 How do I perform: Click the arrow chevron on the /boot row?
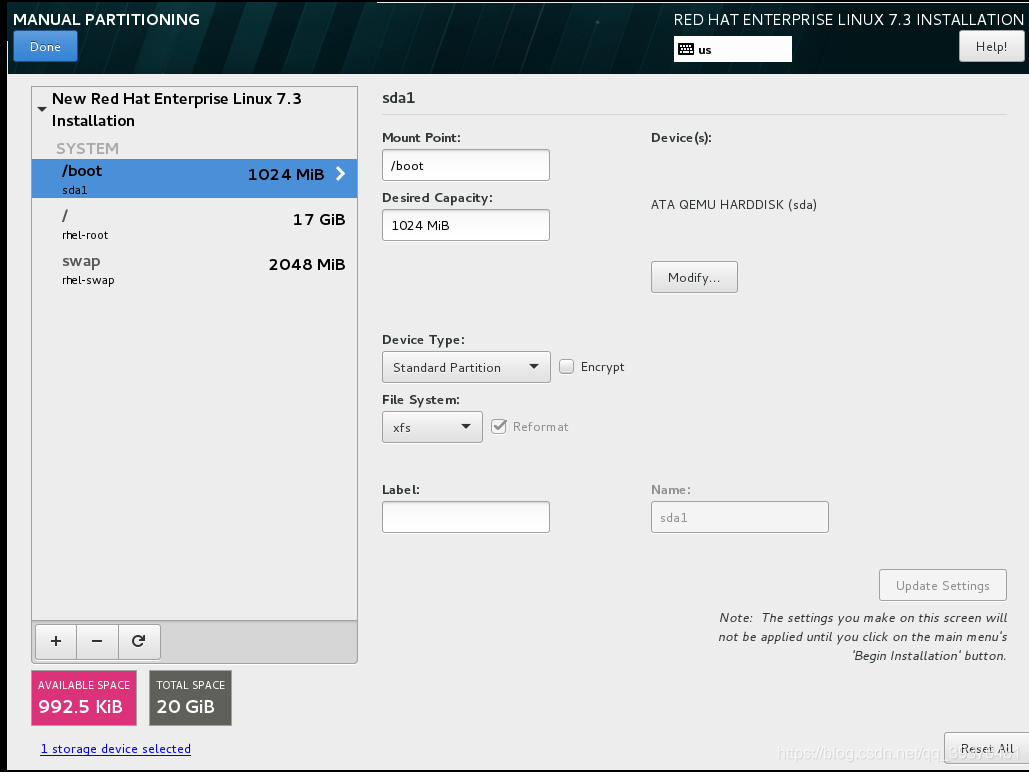coord(340,173)
